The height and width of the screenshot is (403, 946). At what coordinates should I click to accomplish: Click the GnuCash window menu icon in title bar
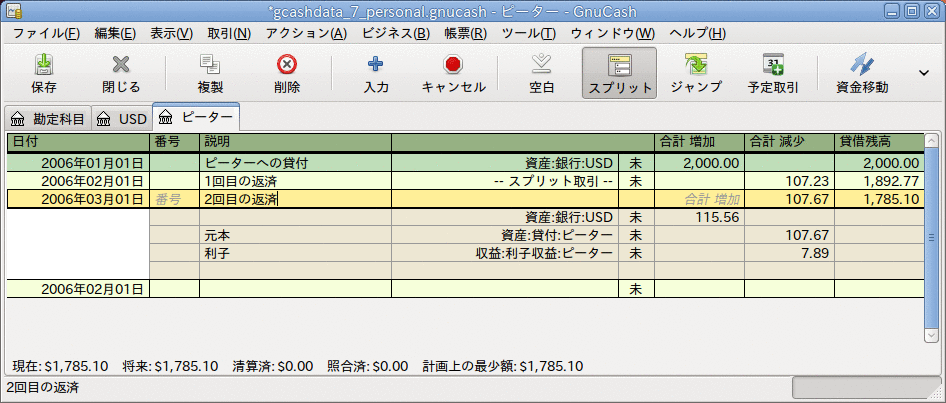[16, 10]
